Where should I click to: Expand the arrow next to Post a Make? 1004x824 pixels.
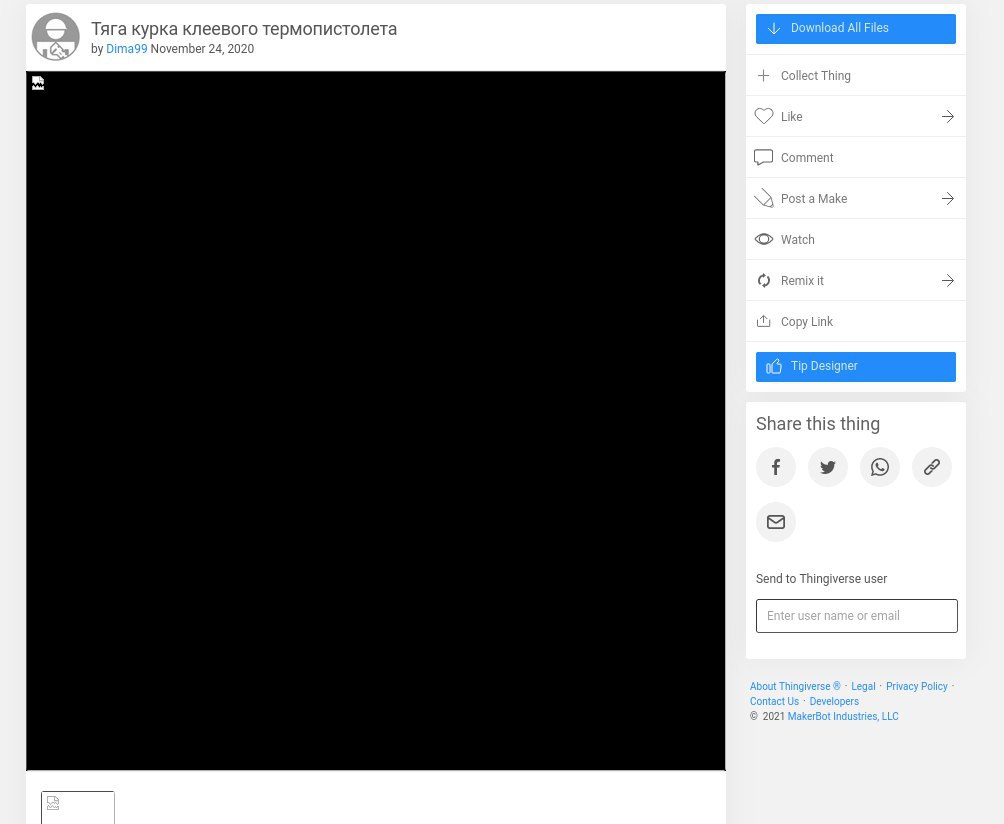point(948,198)
